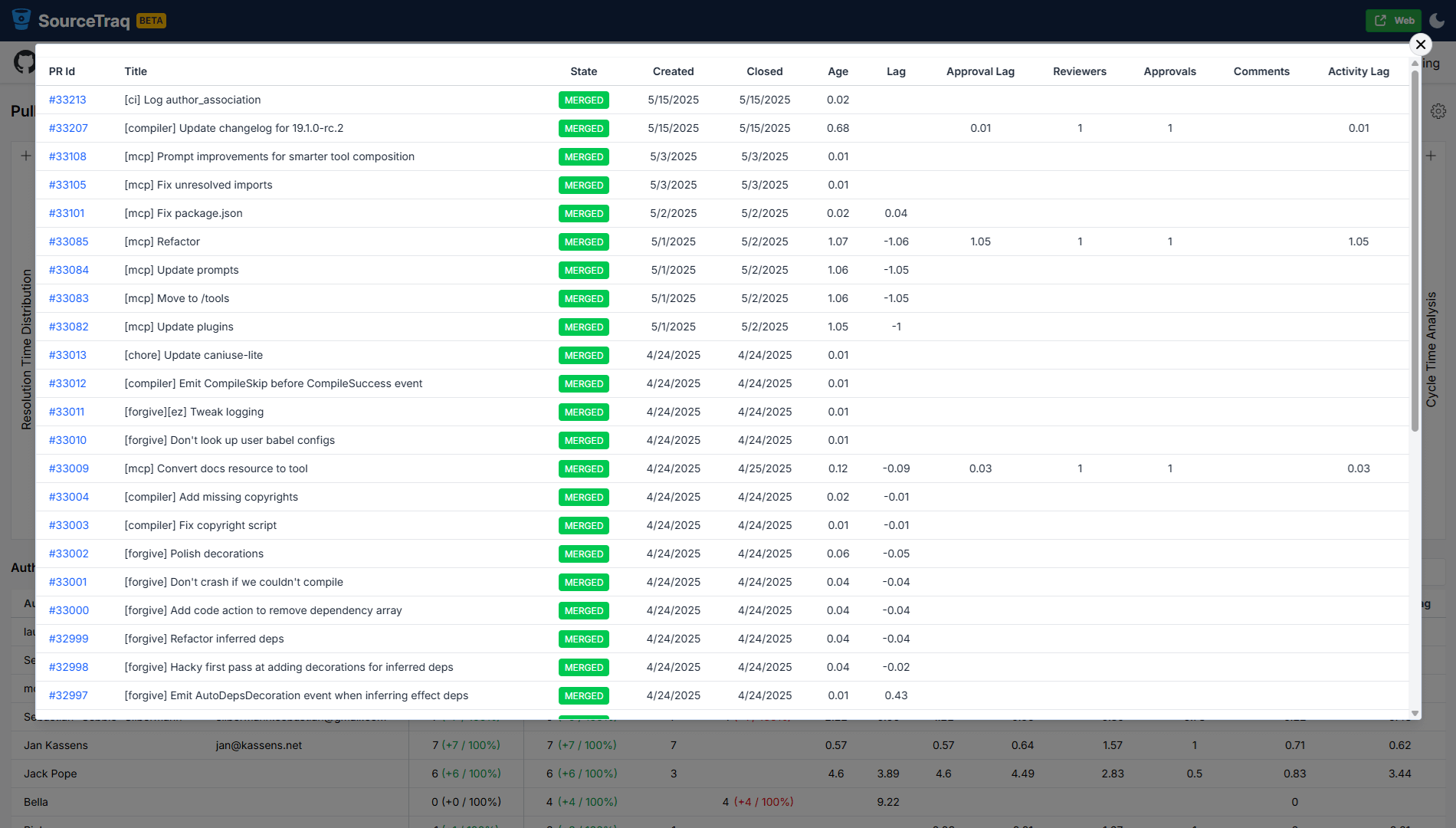Screen dimensions: 1456x828
Task: Sort the table by Approval Lag
Action: pos(980,71)
